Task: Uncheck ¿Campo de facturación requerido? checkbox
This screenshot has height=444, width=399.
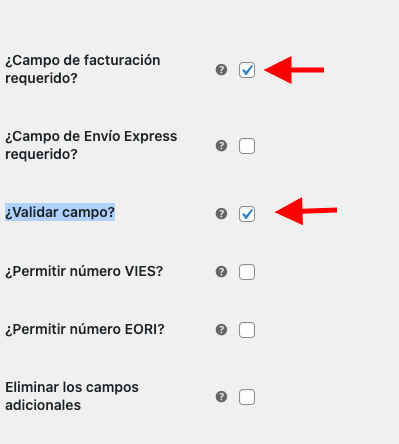Action: point(247,70)
